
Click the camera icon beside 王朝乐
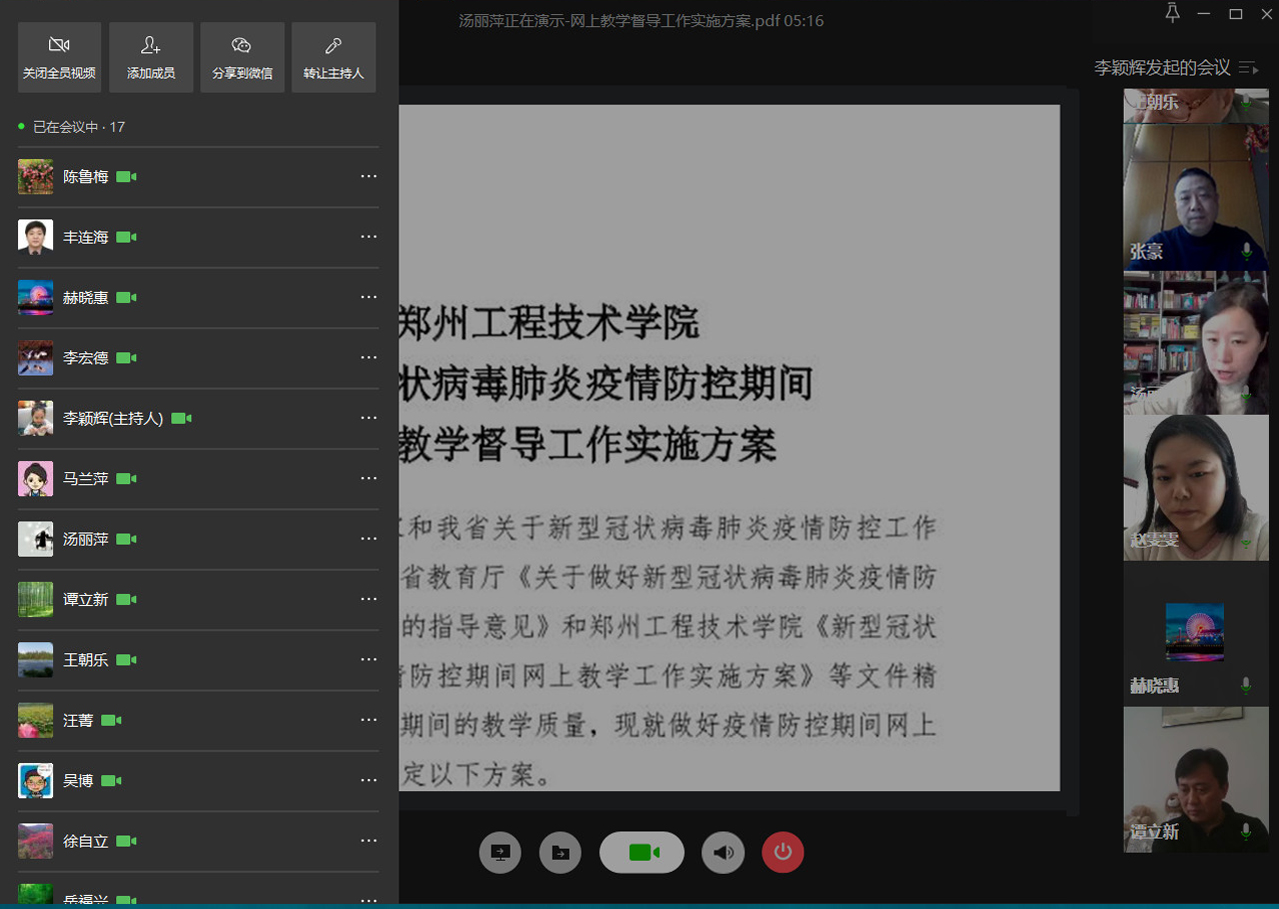coord(126,660)
